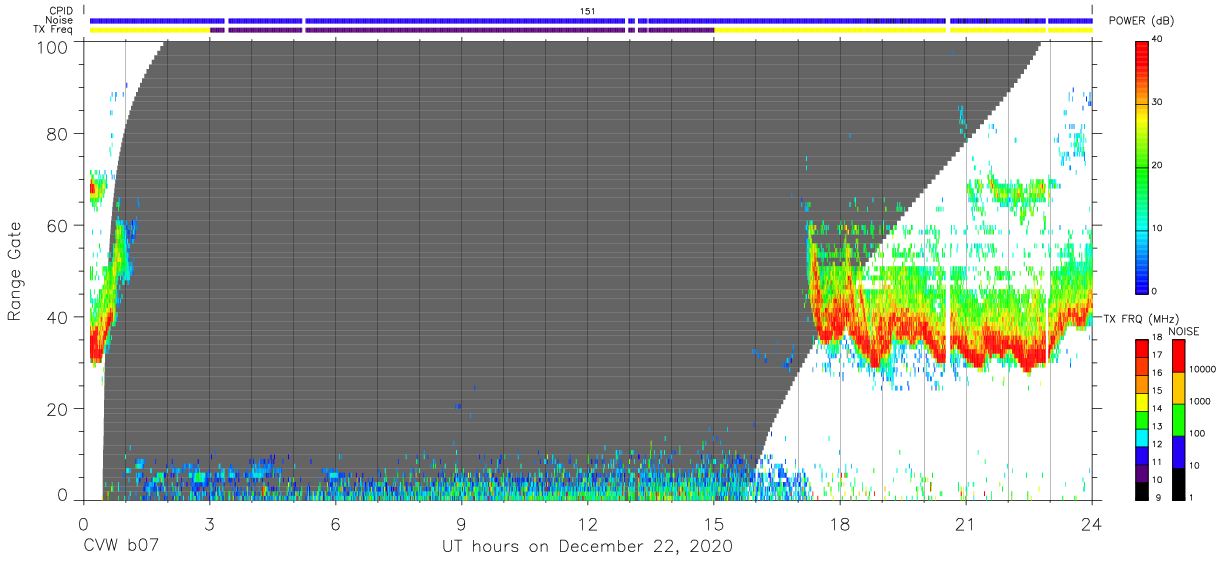Click the x-axis tick label '3'

(209, 523)
